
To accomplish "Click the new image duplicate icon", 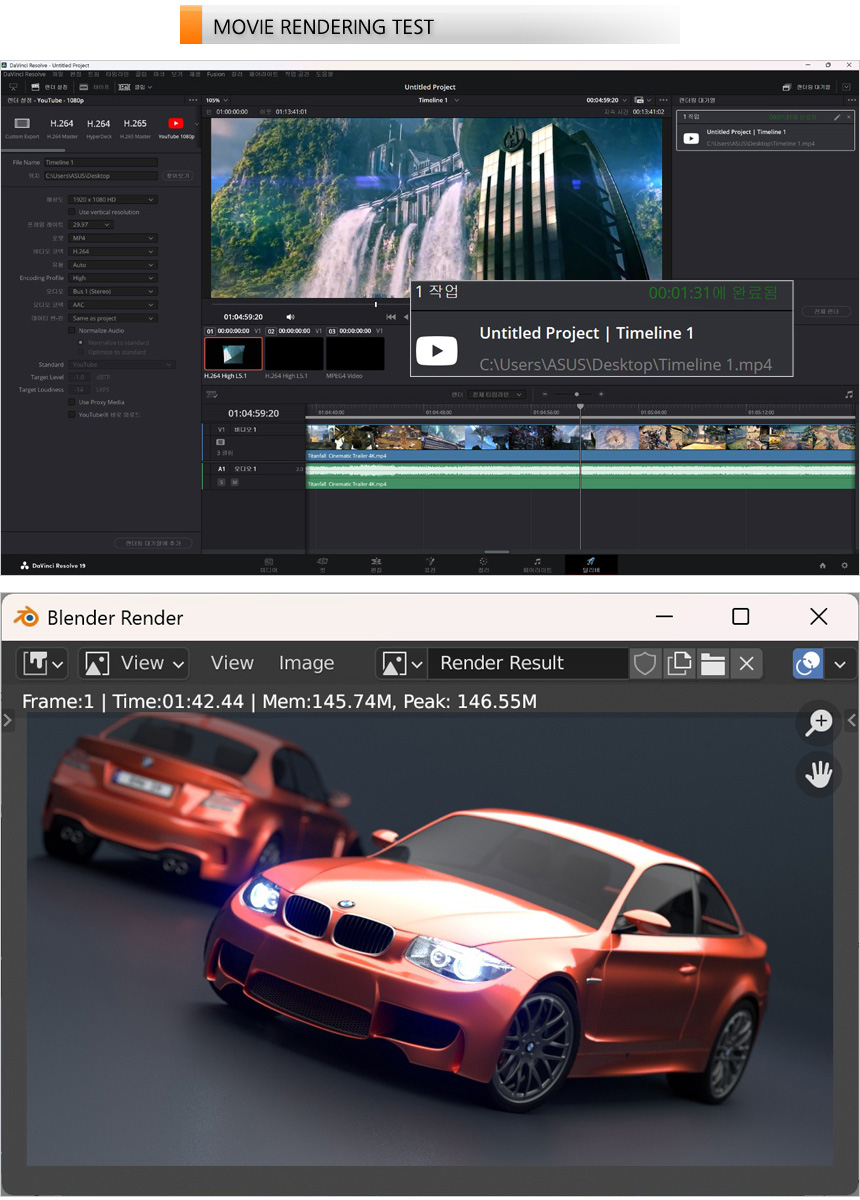I will pos(679,663).
